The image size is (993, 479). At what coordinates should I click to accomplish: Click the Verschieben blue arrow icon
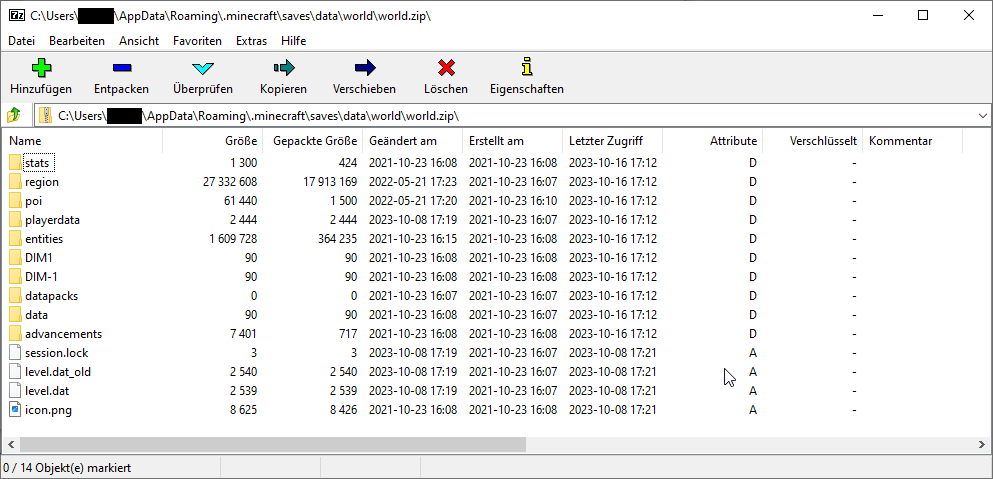(x=365, y=67)
